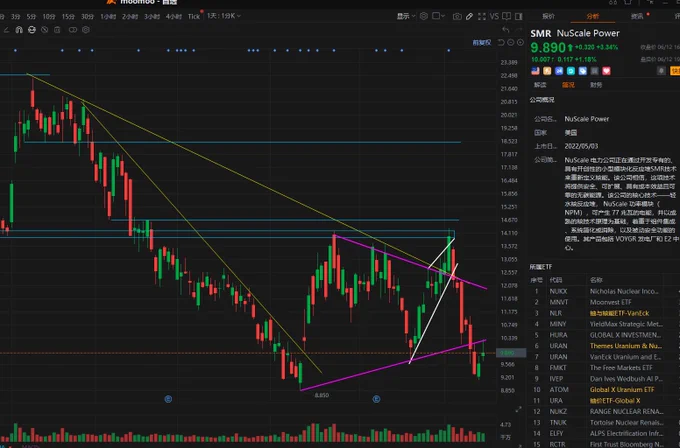Toggle the magnet snap drawing mode

click(19, 30)
